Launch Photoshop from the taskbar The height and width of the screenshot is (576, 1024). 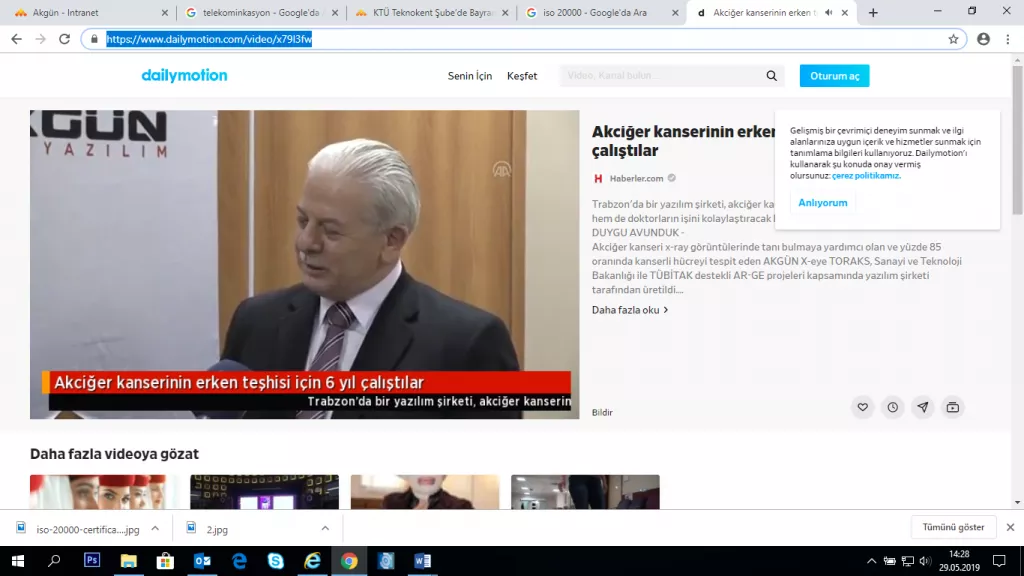point(92,561)
